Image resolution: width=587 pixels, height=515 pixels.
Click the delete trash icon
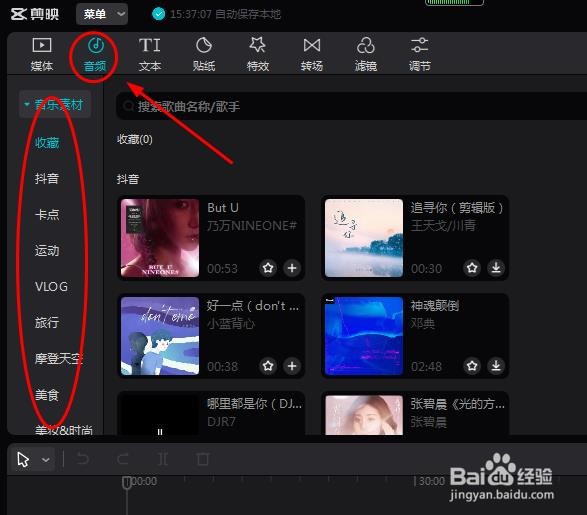(203, 458)
